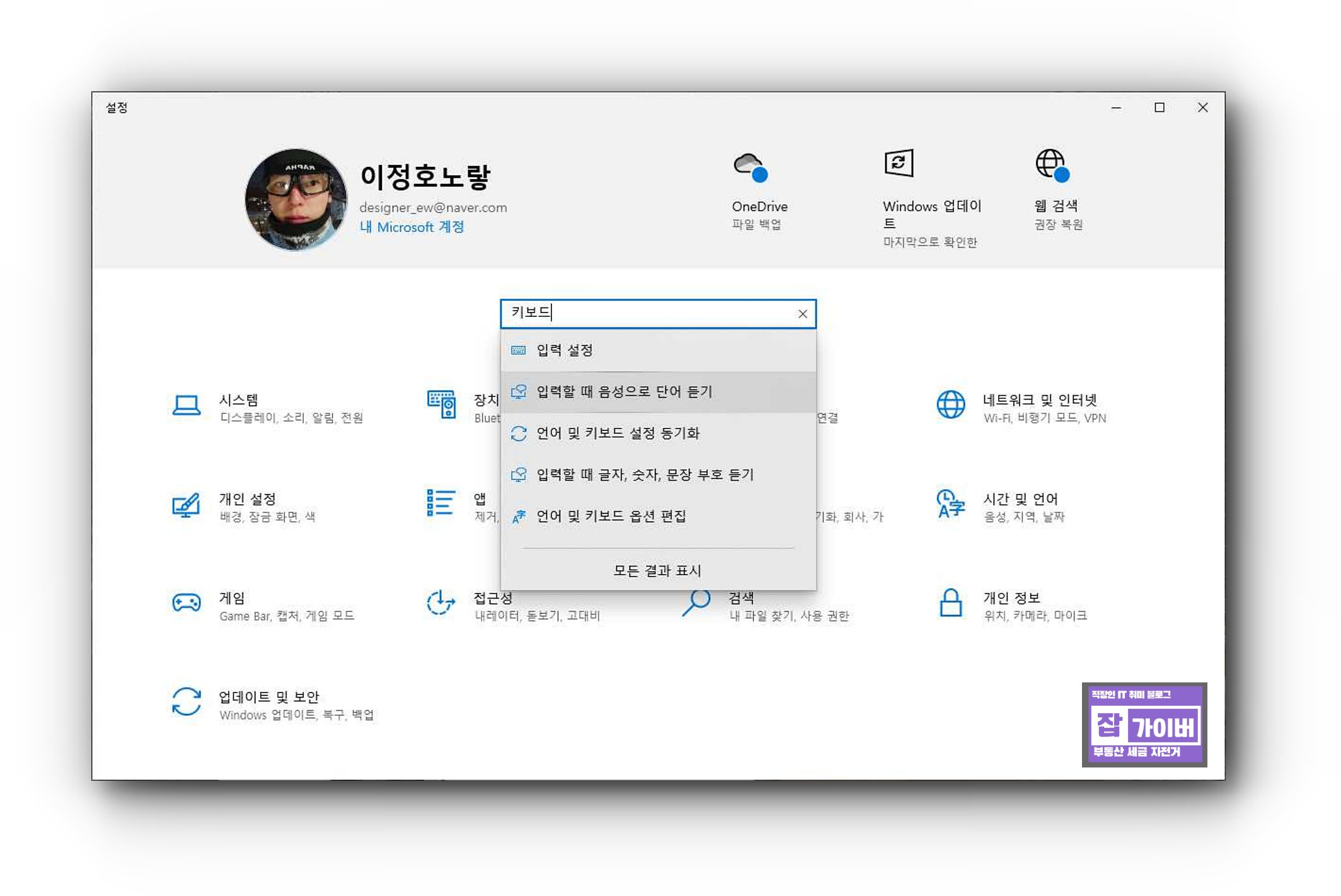Clear the search box with the X
The height and width of the screenshot is (896, 1341).
(x=802, y=314)
